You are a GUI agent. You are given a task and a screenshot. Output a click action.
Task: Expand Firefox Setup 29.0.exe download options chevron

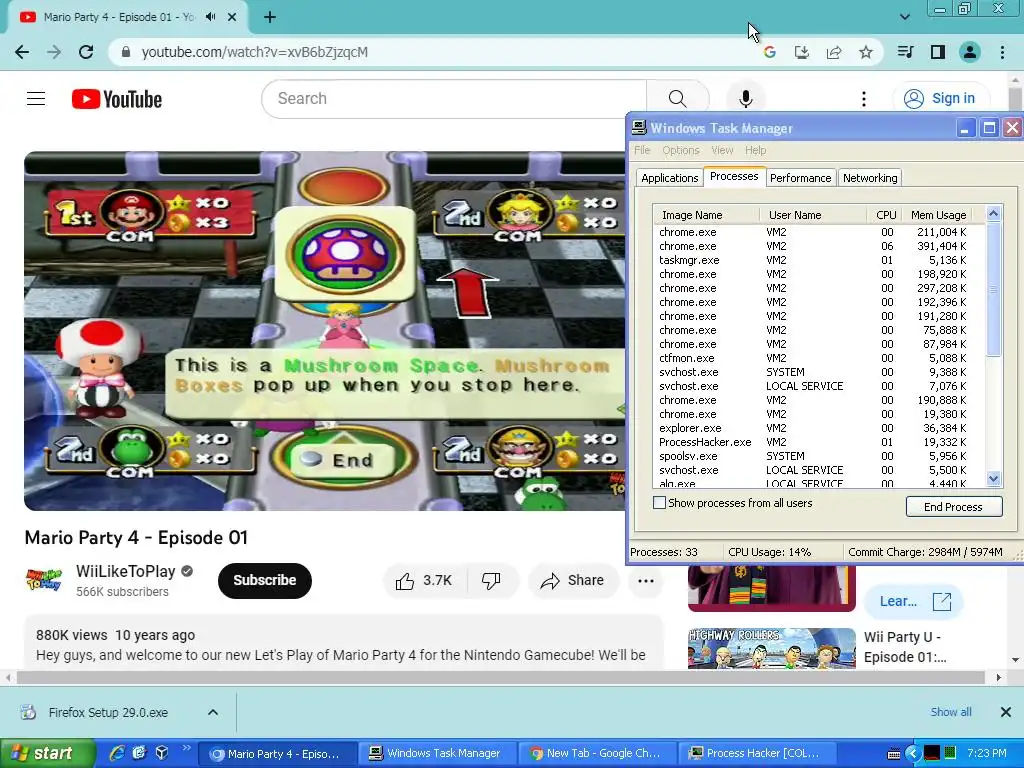[x=213, y=712]
